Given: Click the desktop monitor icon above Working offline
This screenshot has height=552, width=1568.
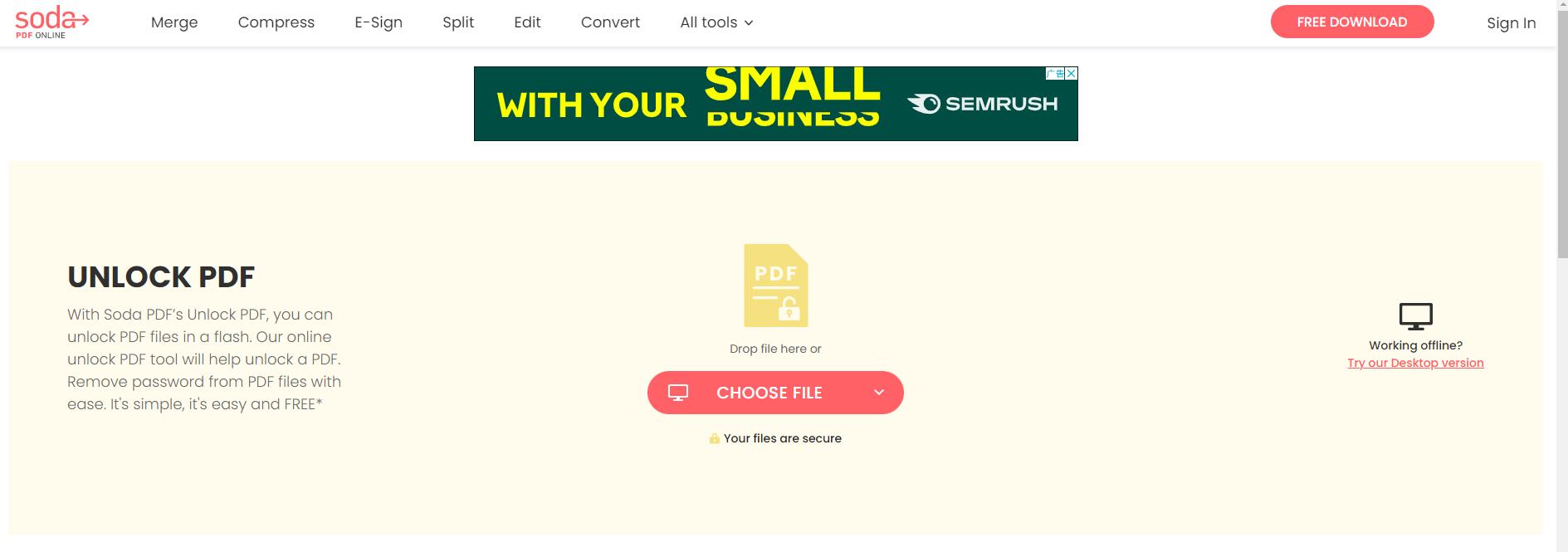Looking at the screenshot, I should point(1415,316).
